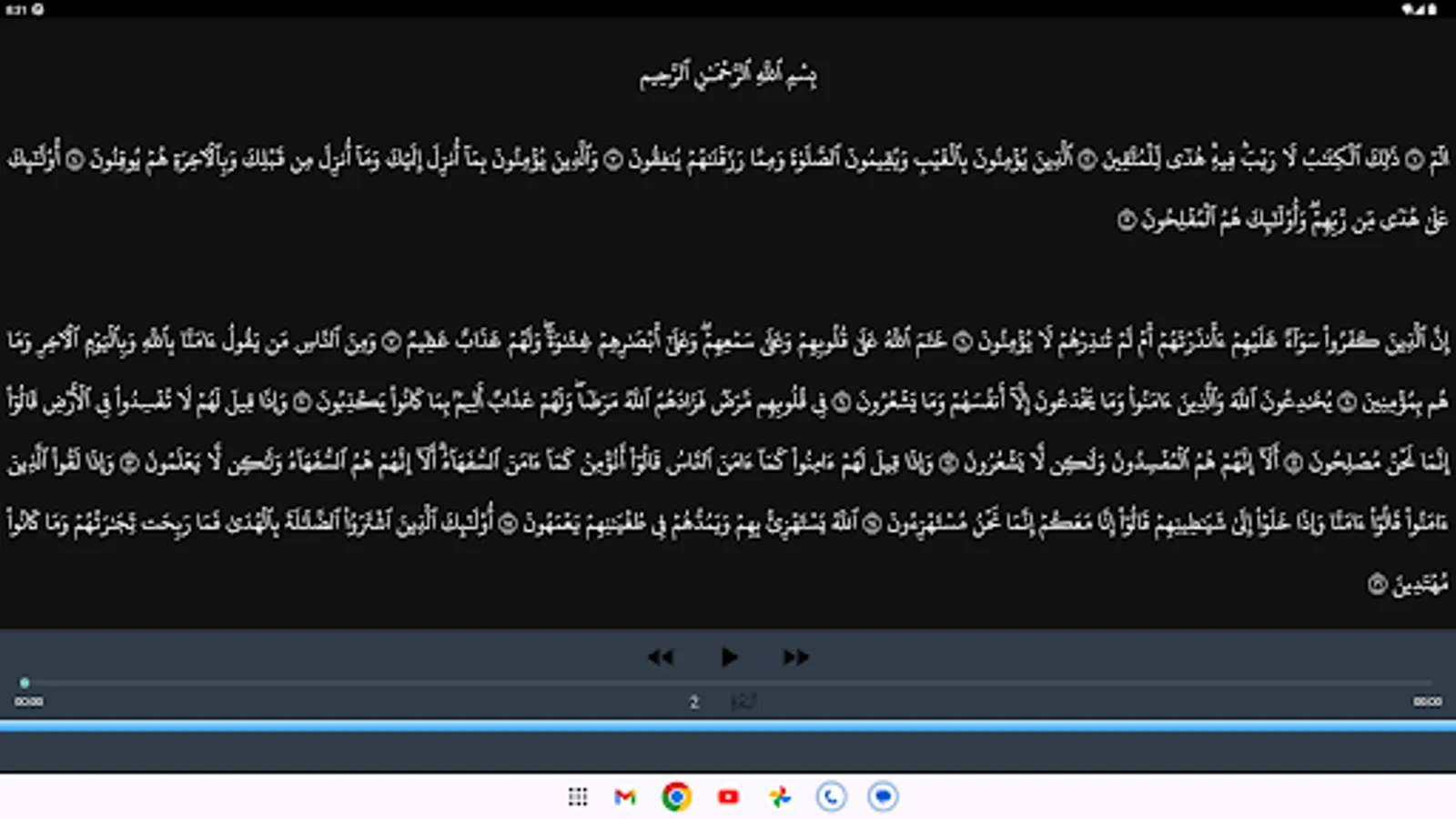Open the Phone app from the taskbar
This screenshot has height=819, width=1456.
[830, 797]
